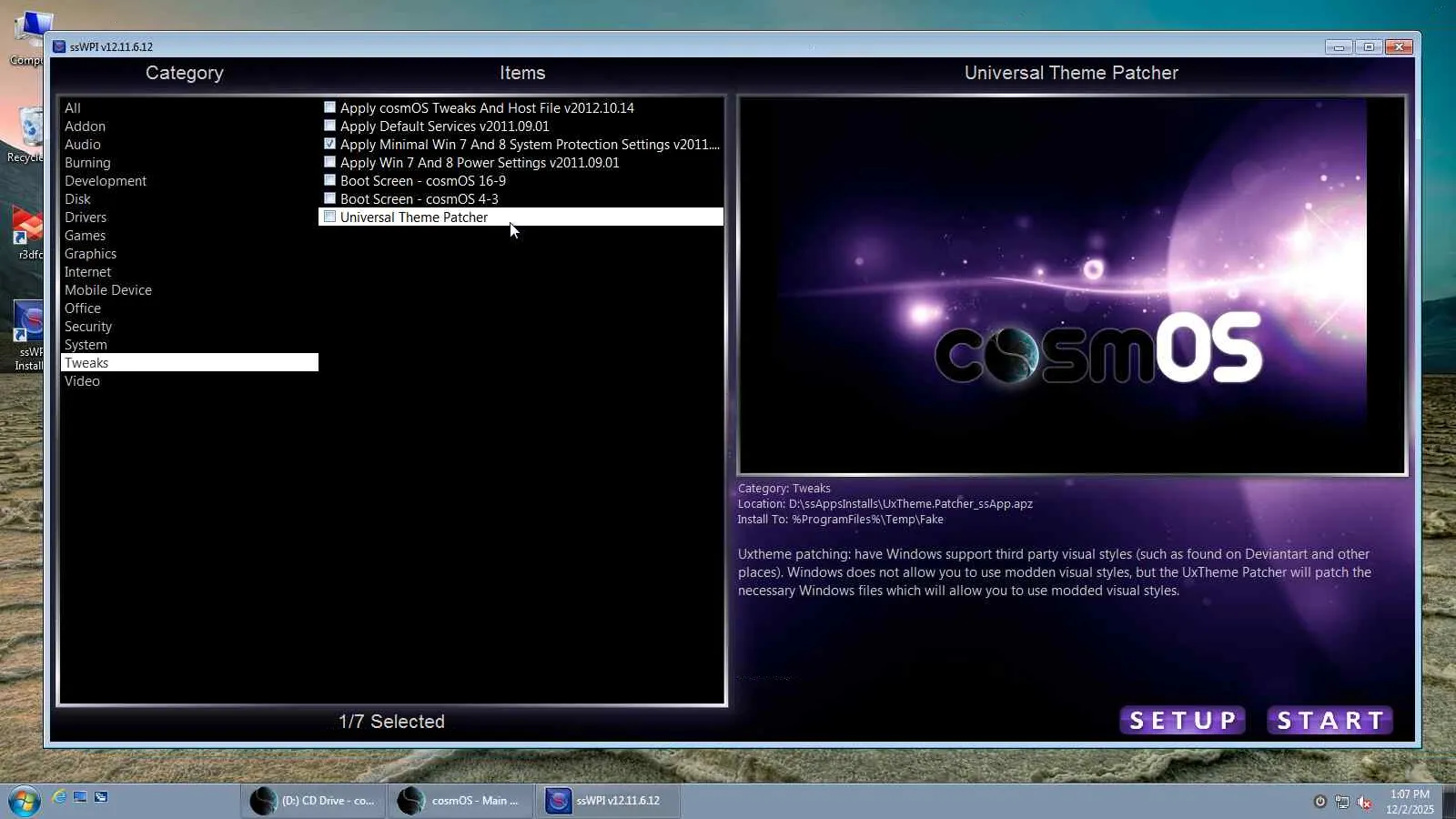Select the Addon category

[189, 126]
